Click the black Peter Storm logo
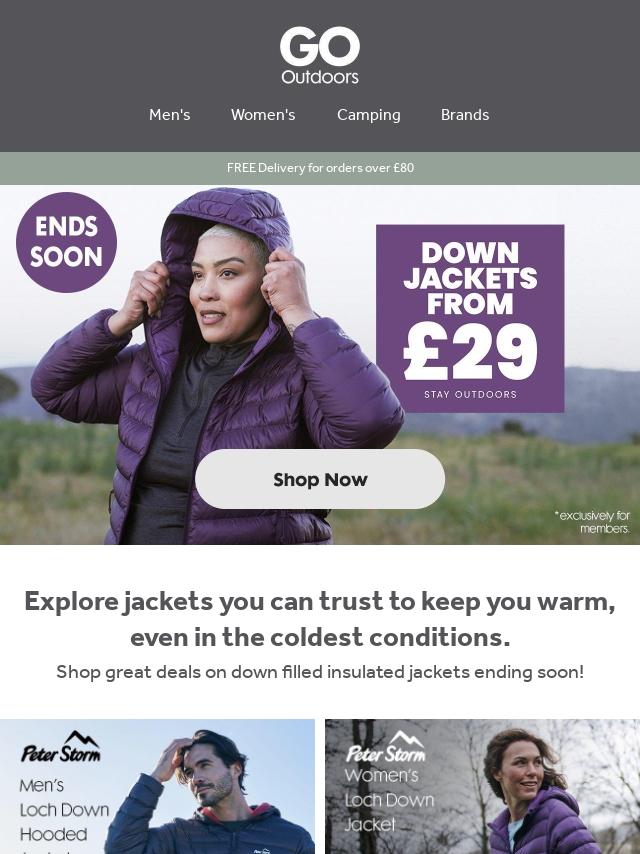This screenshot has width=640, height=854. click(x=61, y=747)
